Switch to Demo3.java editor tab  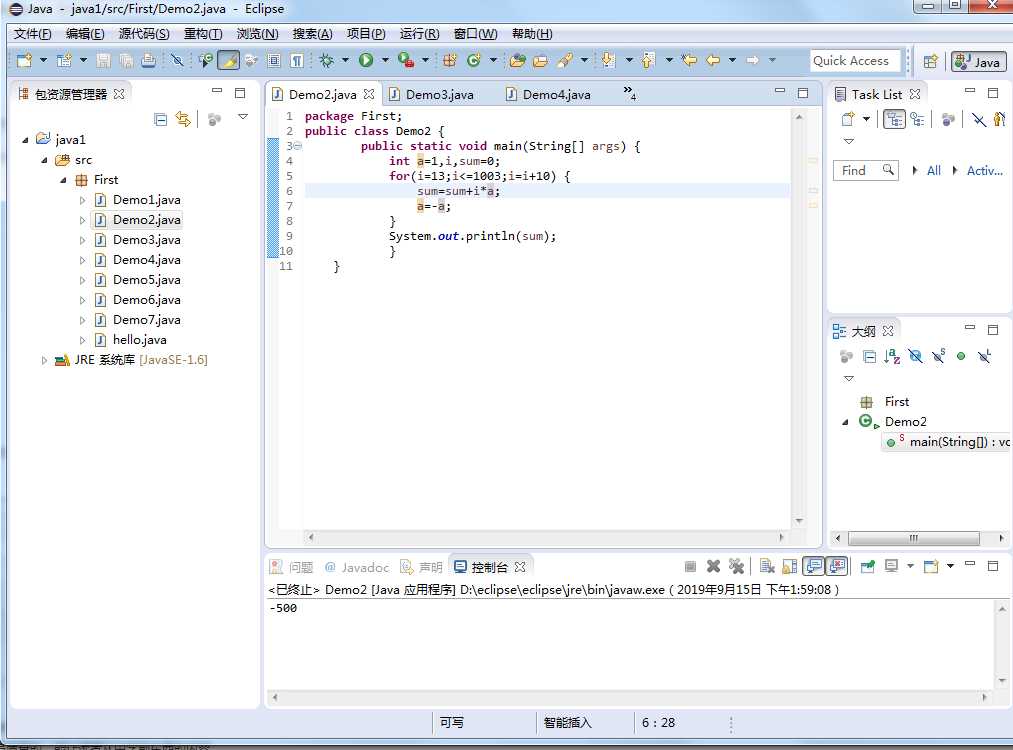point(439,94)
